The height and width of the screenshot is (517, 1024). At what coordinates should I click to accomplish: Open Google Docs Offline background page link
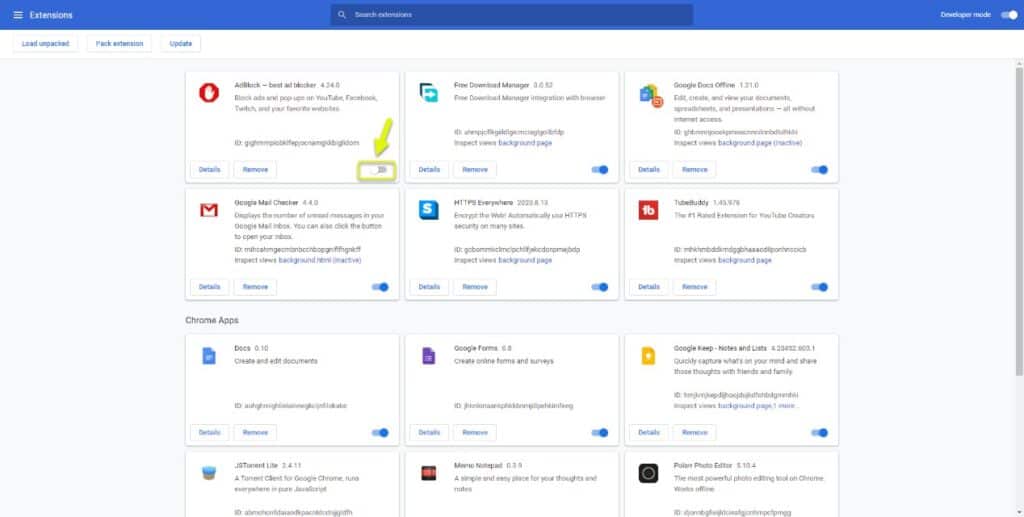(760, 142)
